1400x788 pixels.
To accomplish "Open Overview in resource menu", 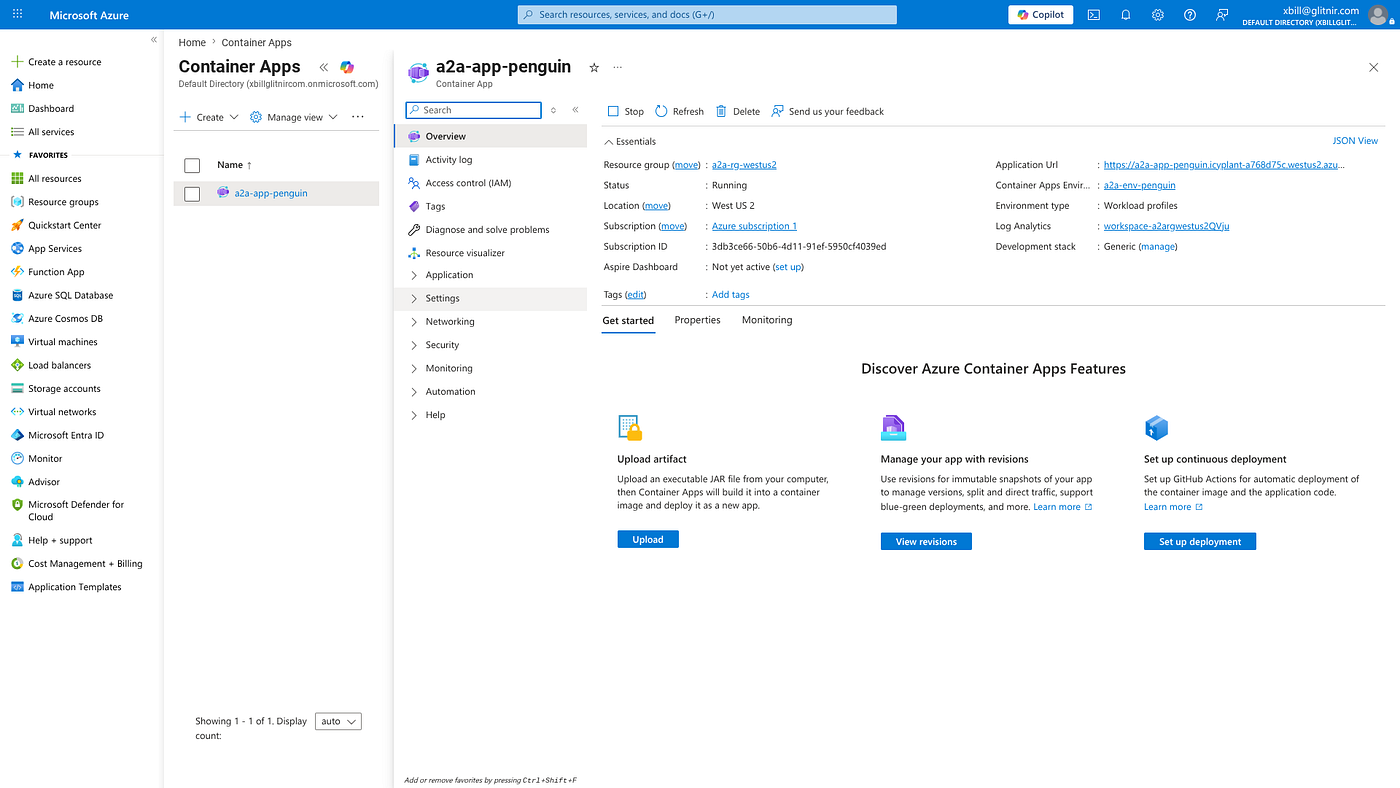I will click(491, 136).
